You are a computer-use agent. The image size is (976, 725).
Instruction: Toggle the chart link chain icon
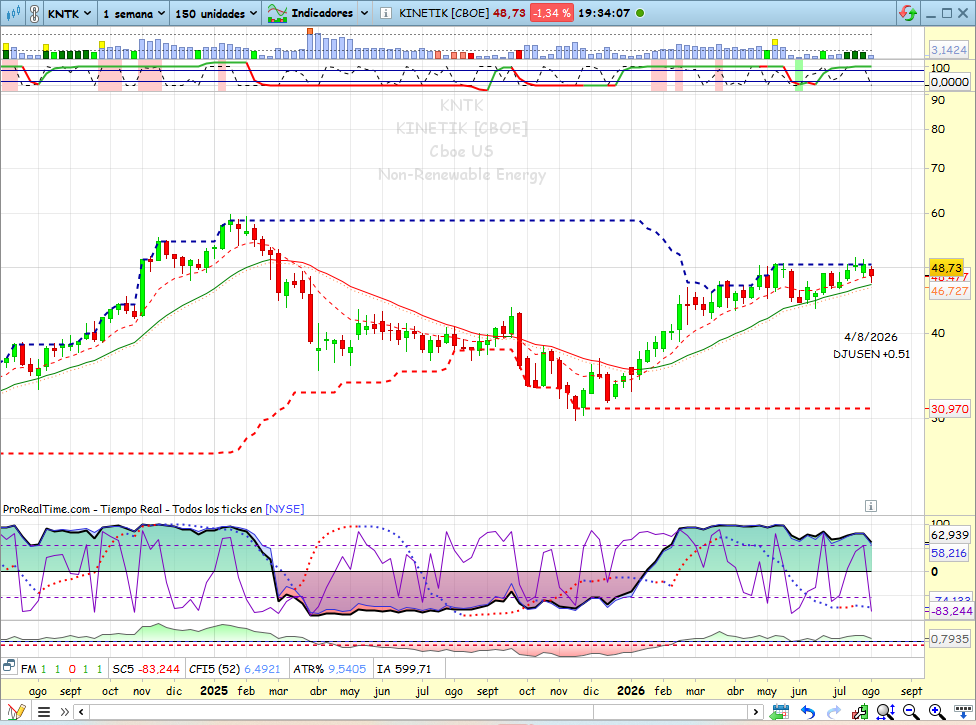[x=34, y=13]
